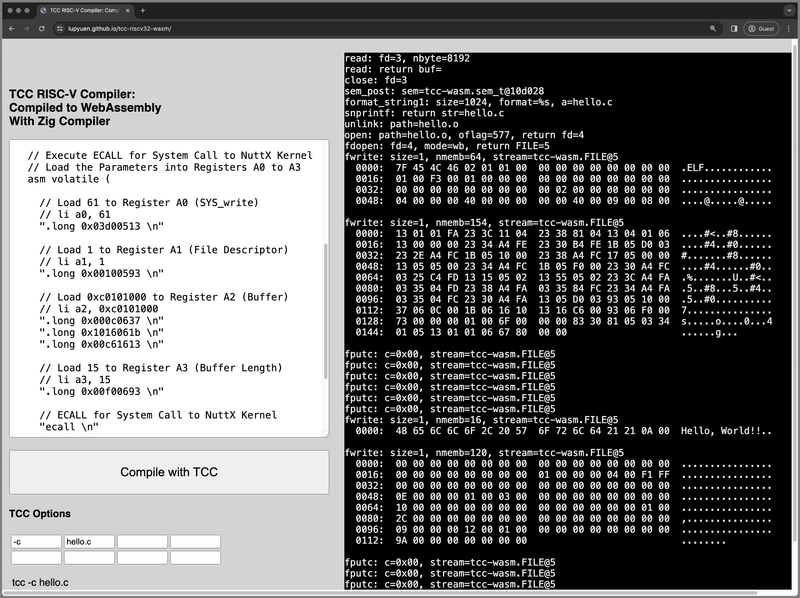
Task: Open the Guest profile menu
Action: pos(762,29)
